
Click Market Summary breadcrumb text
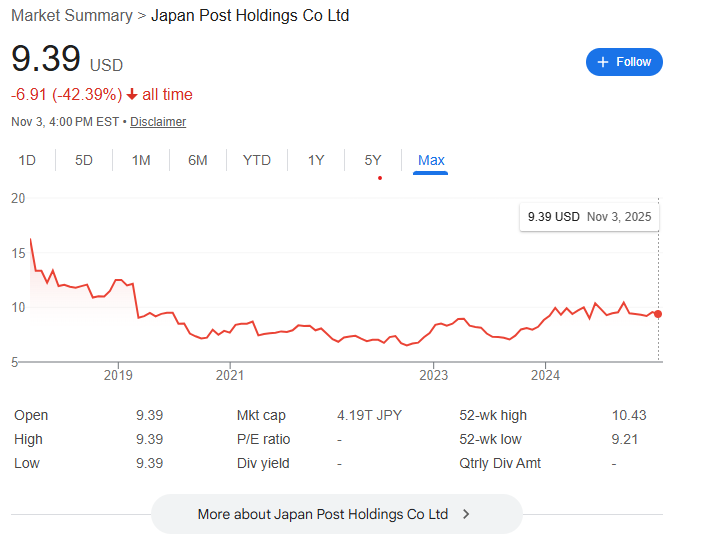(x=72, y=15)
